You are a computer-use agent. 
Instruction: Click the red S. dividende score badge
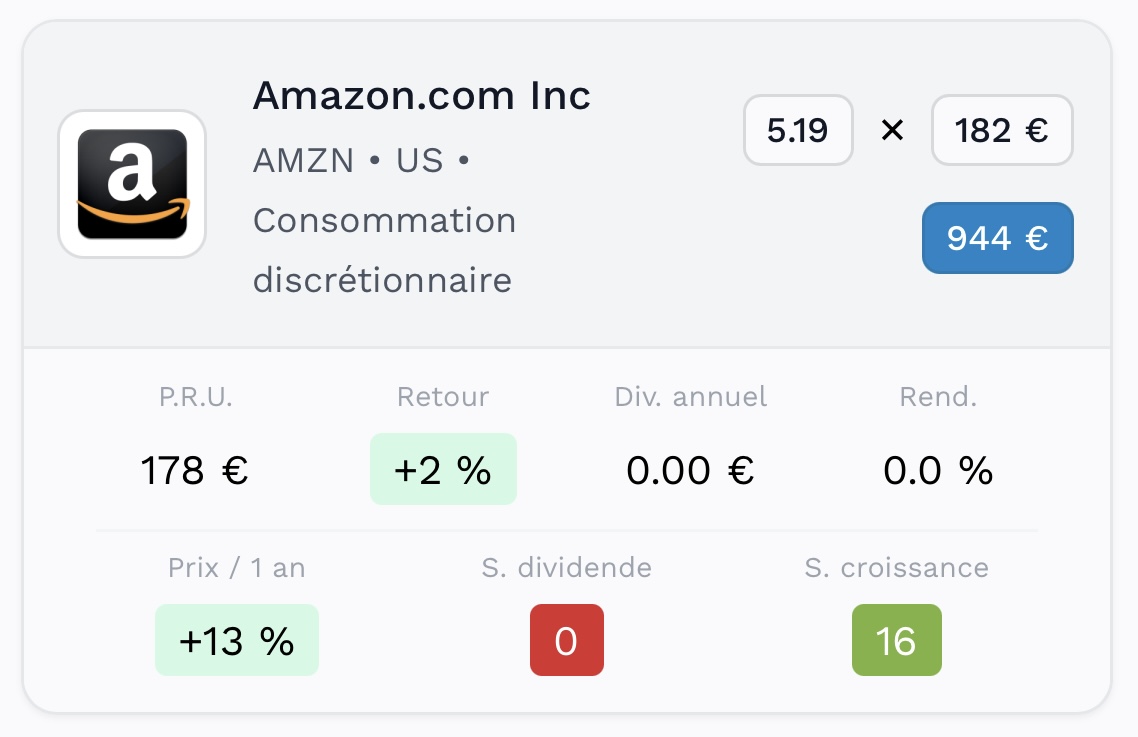566,641
